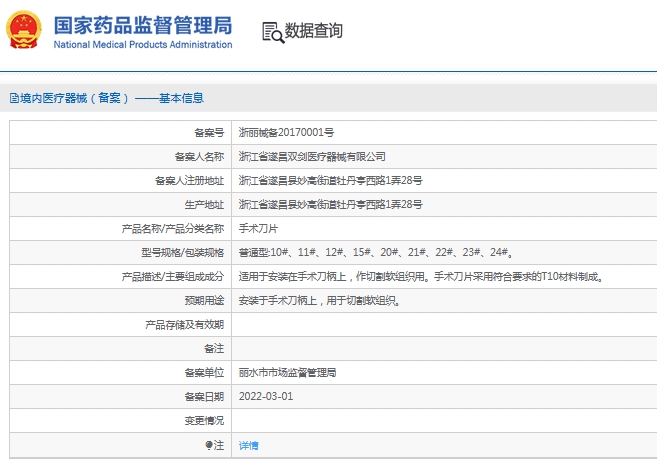Click company name 浙江省遂昌双剑医疗器械有限公司
Screen dimensions: 657x463
pyautogui.click(x=312, y=157)
